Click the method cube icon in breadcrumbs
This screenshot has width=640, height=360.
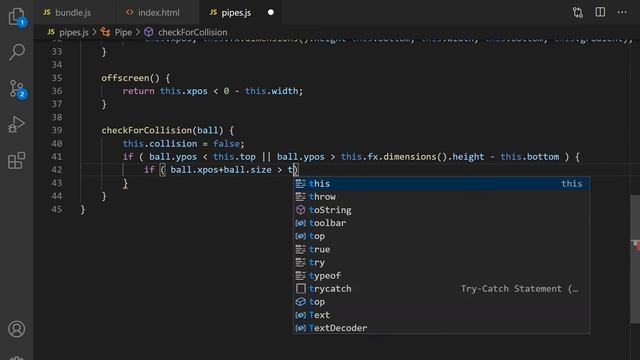(149, 32)
